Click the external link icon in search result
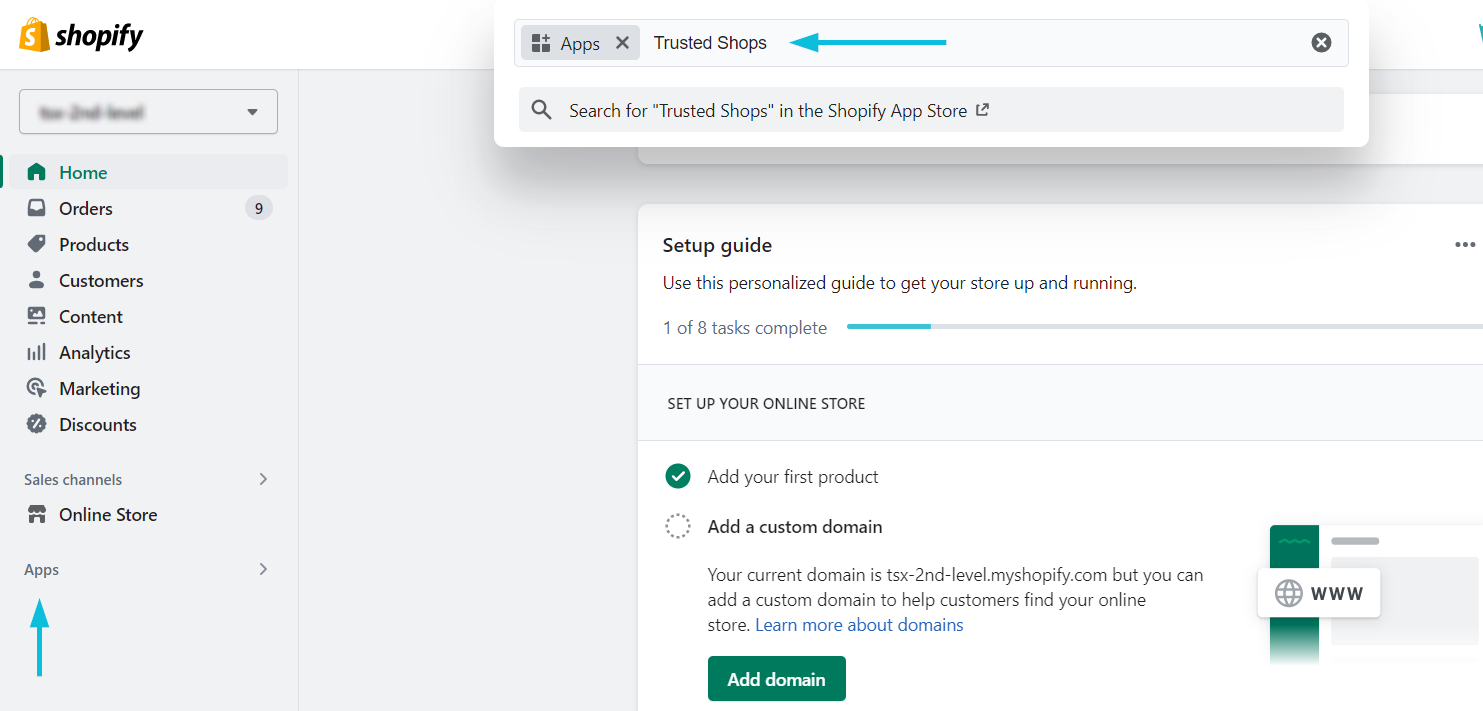 click(x=982, y=110)
